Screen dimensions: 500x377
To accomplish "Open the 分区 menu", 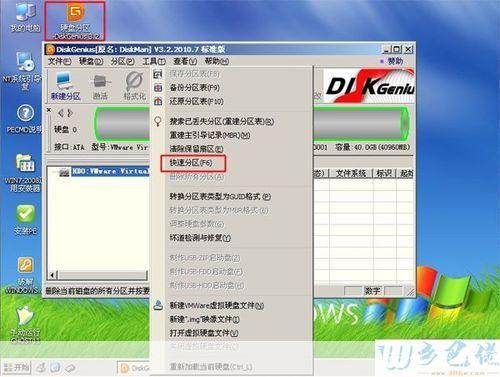I will click(x=122, y=61).
